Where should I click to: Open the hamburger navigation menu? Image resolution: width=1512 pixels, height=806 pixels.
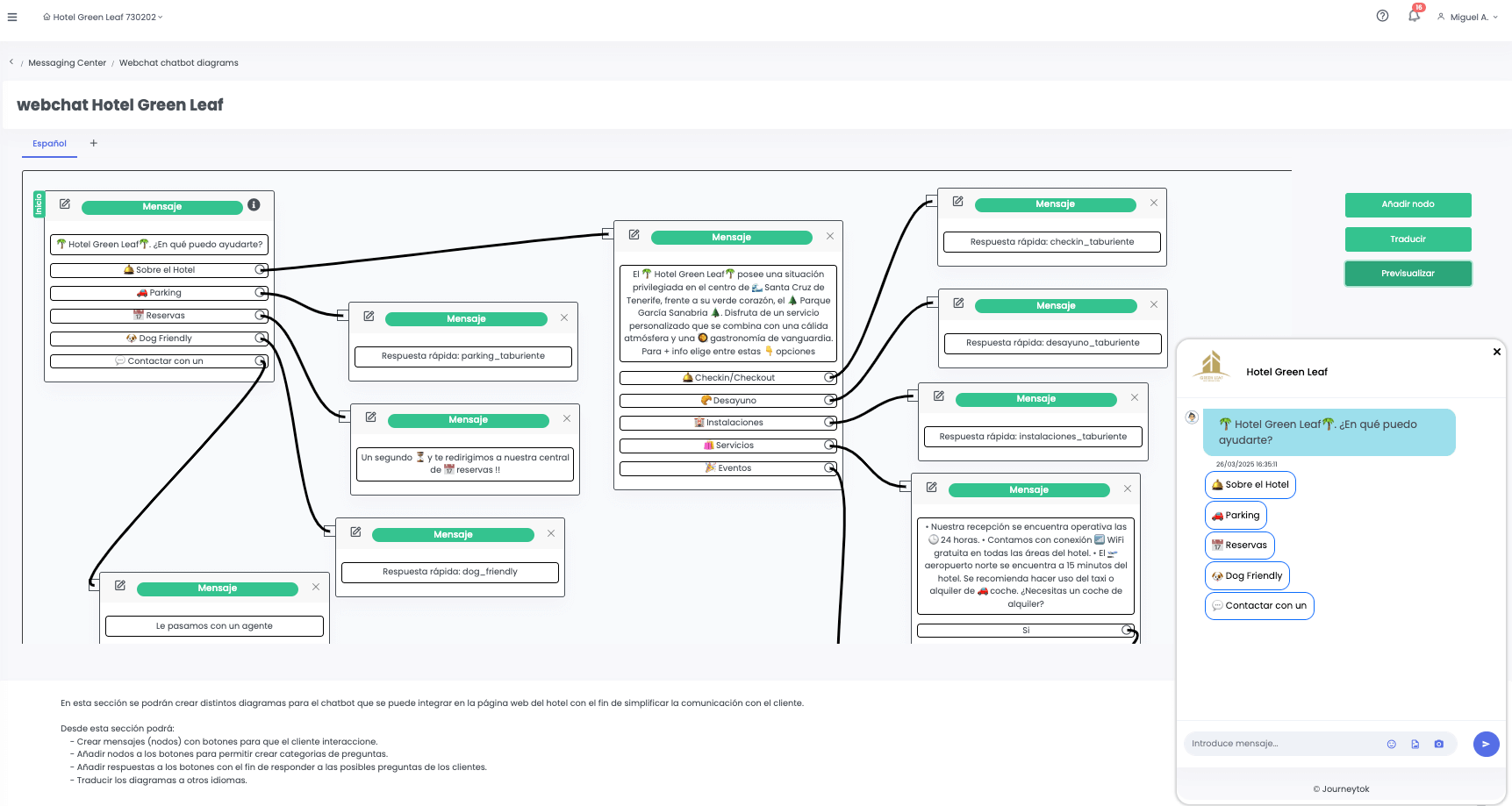click(12, 17)
